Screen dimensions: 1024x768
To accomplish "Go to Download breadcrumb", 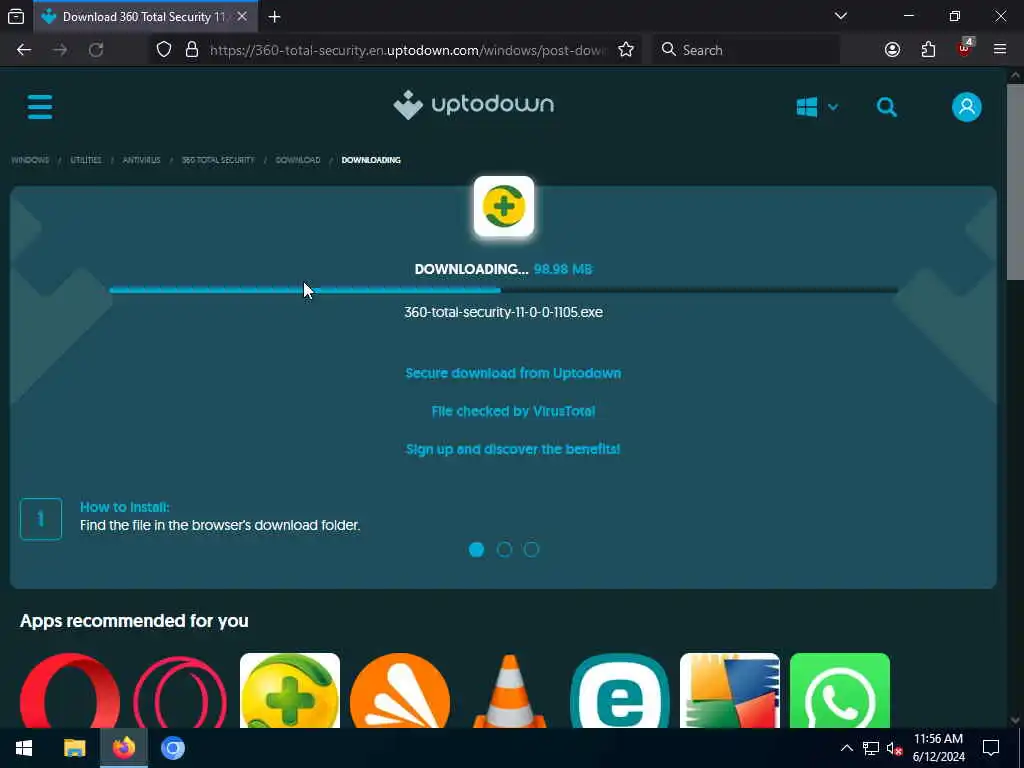I will (298, 160).
